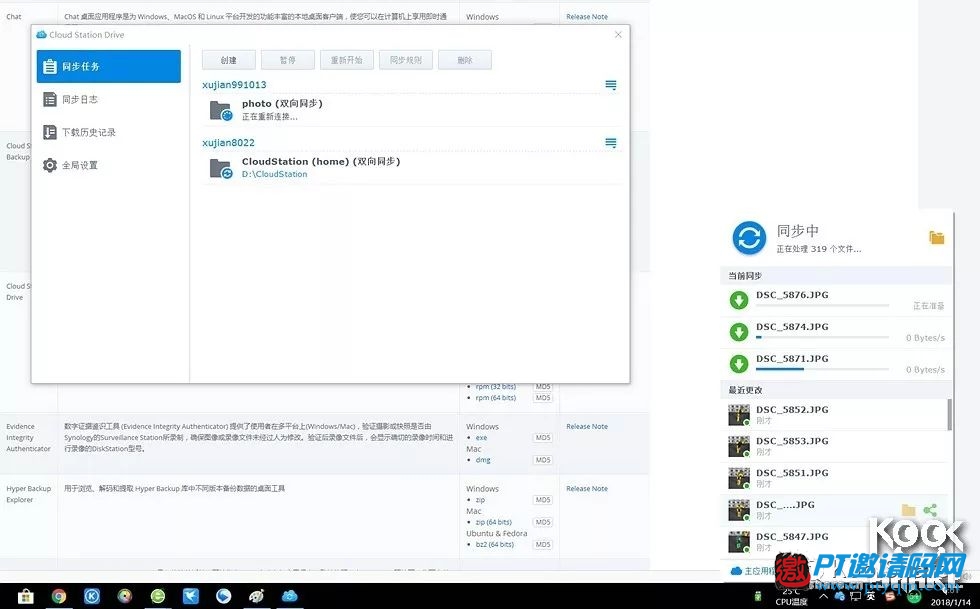Download the Evidence Integrity Authenticator exe
This screenshot has width=980, height=609.
coord(481,438)
